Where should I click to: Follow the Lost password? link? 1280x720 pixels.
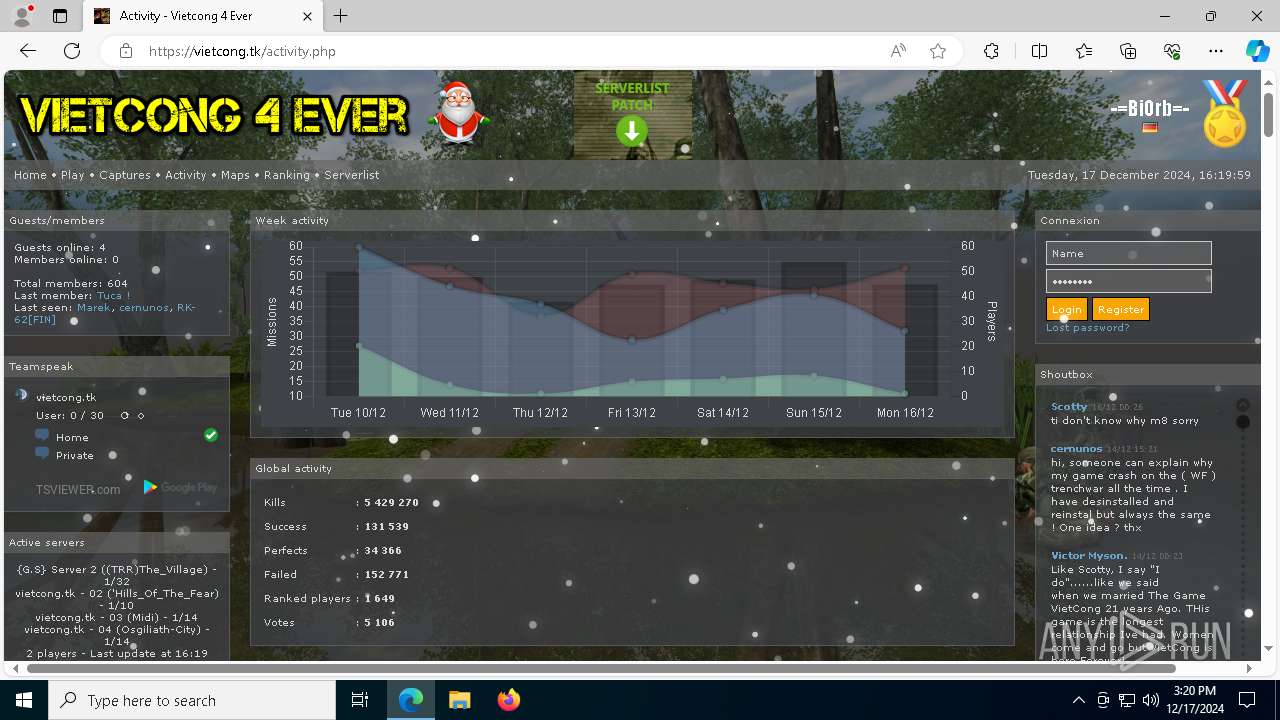coord(1087,328)
